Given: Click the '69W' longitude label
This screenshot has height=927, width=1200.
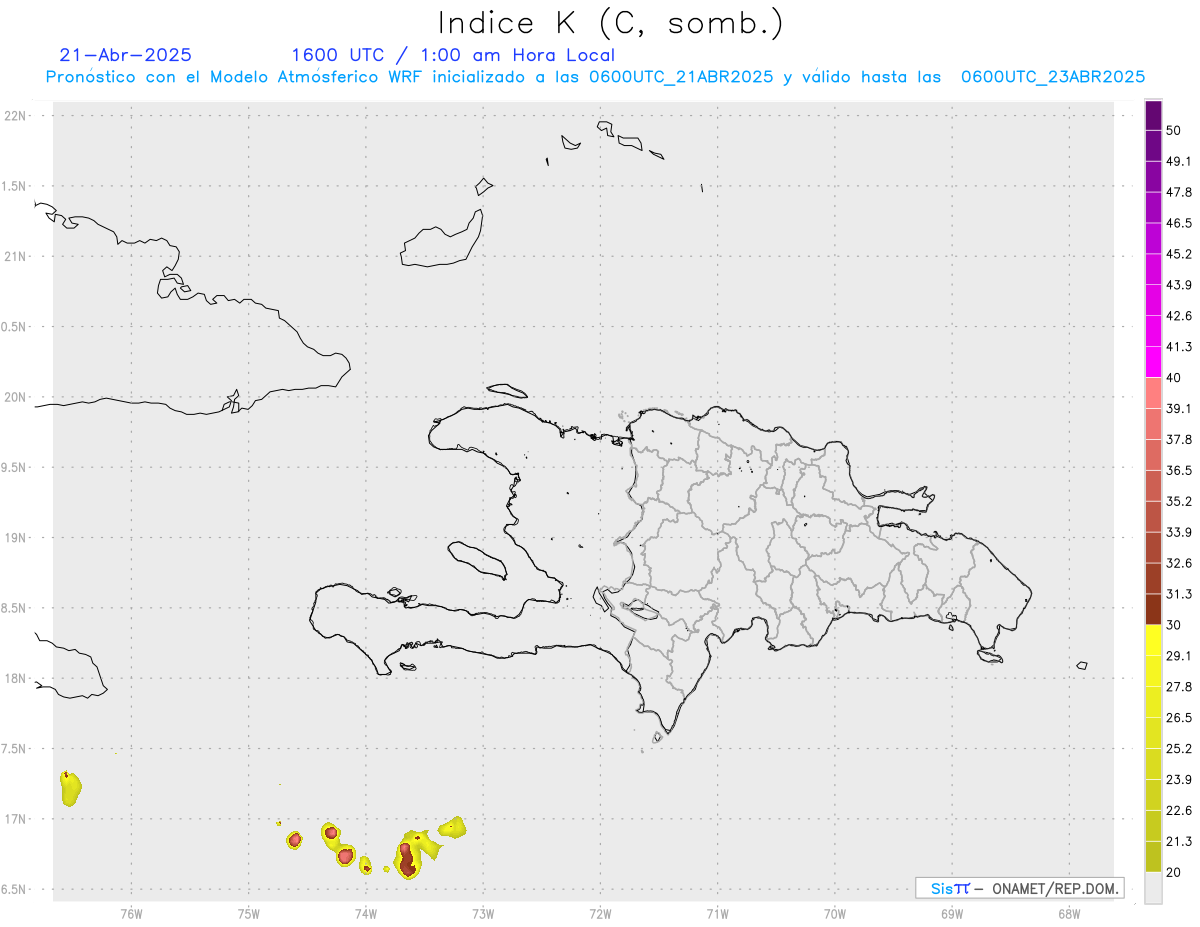Looking at the screenshot, I should tap(951, 913).
